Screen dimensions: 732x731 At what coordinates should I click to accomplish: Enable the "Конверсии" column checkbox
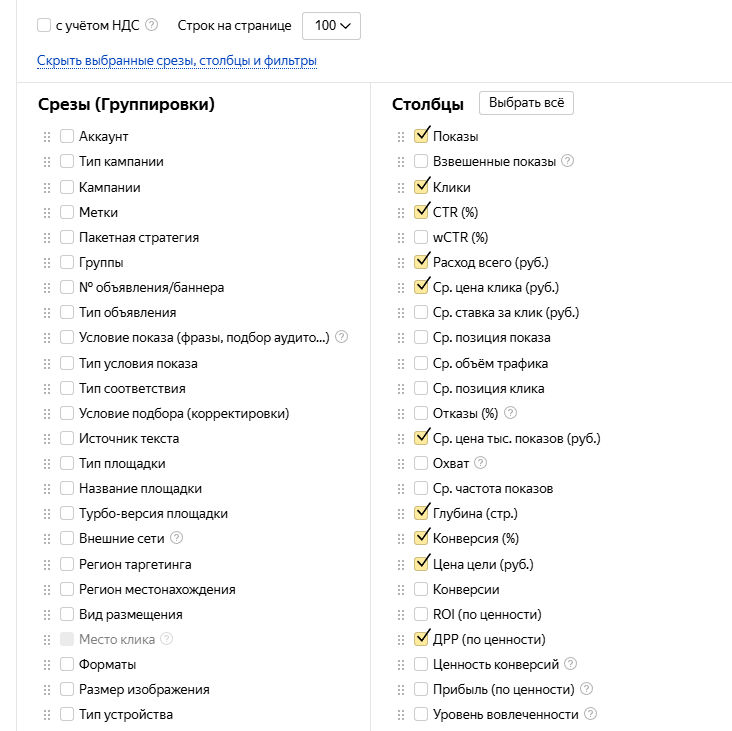pos(421,589)
